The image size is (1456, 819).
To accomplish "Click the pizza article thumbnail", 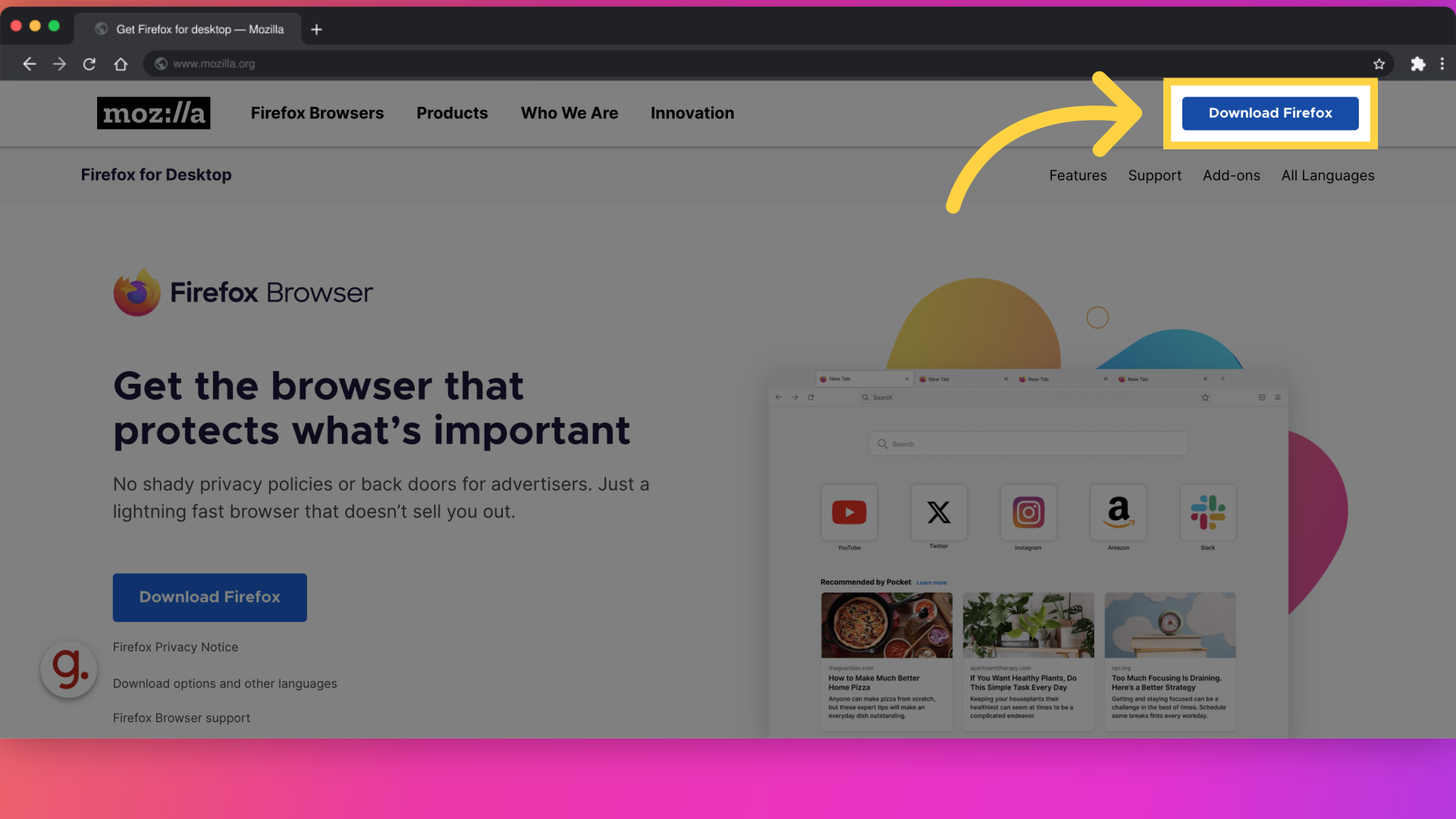I will click(x=886, y=625).
